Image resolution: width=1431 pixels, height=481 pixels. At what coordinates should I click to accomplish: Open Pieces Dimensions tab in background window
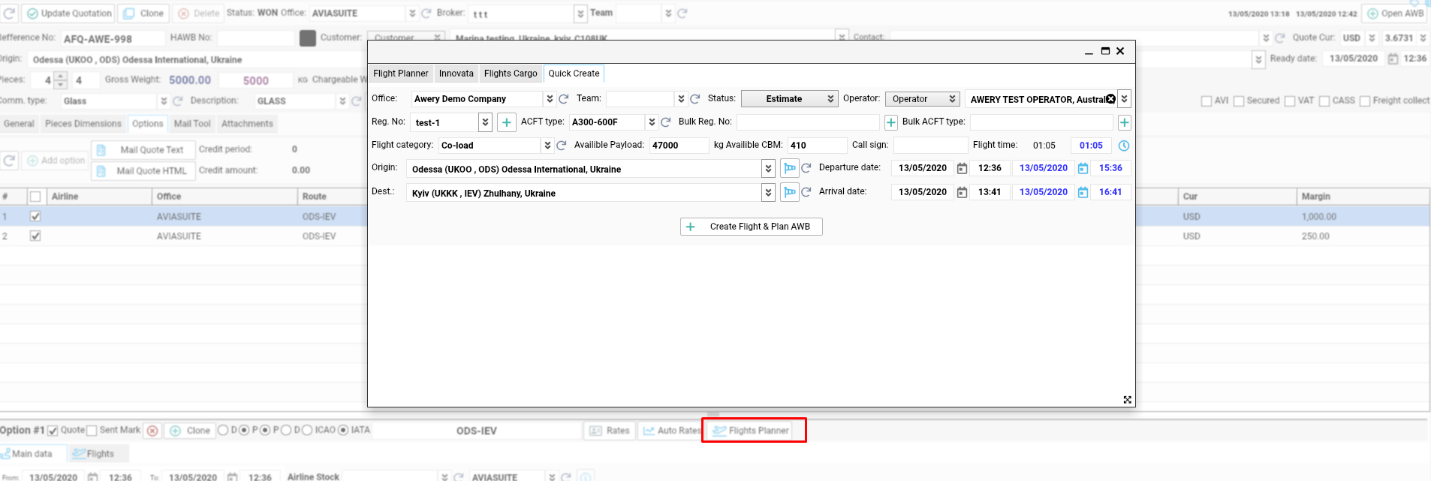[85, 124]
